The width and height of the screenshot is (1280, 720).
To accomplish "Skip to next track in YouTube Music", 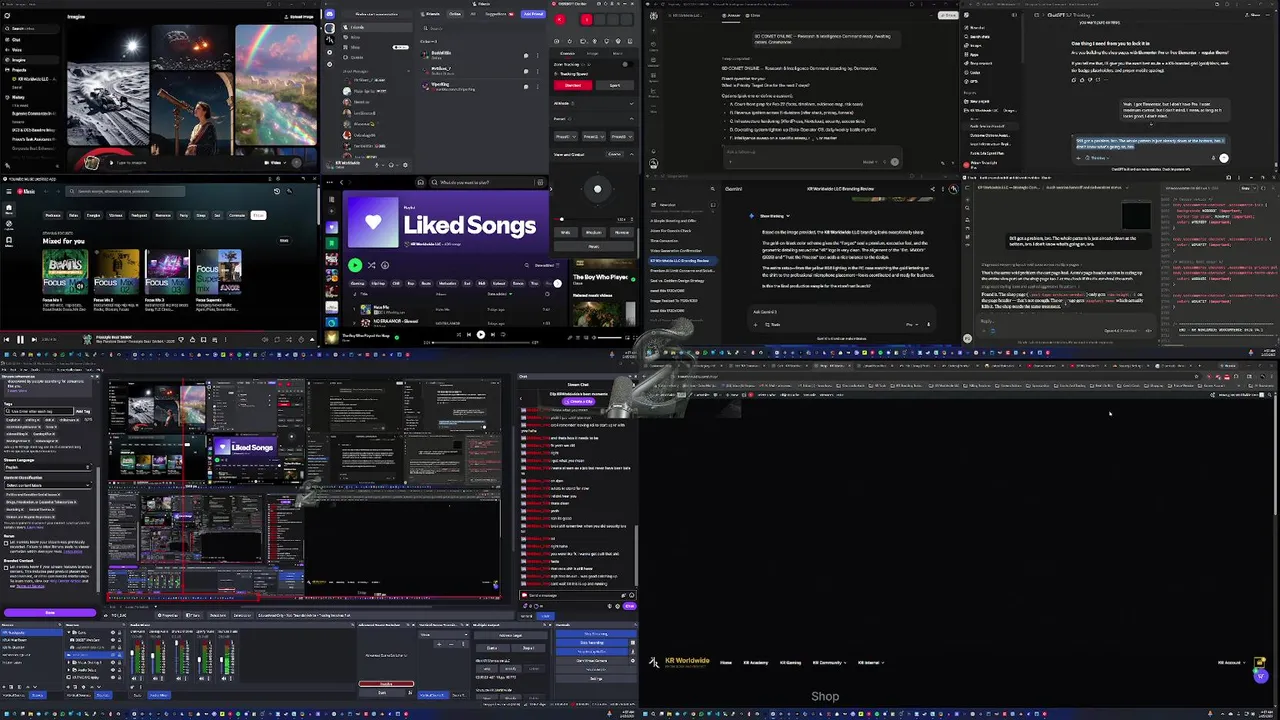I will [x=34, y=339].
